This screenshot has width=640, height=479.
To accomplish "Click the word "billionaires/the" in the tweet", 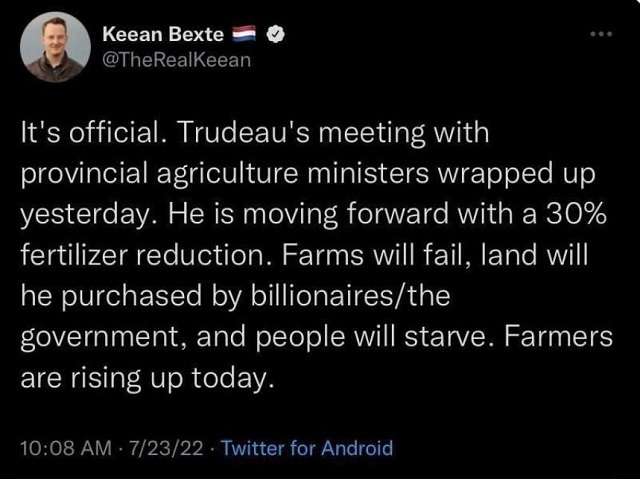I will 351,296.
